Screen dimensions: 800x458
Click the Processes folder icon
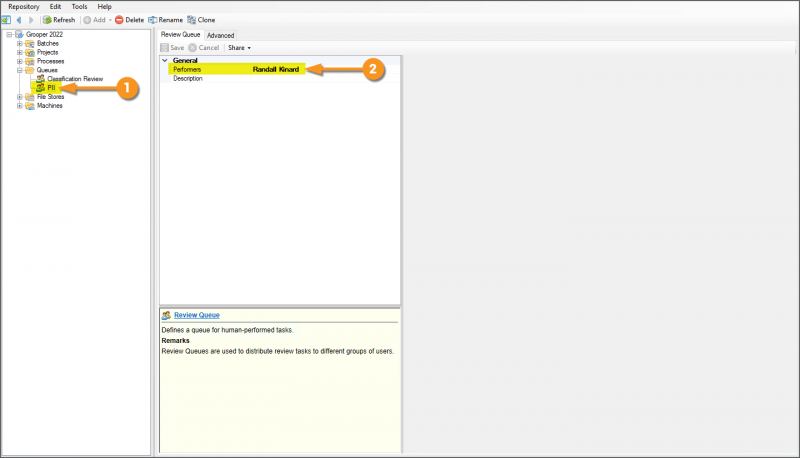click(x=30, y=61)
